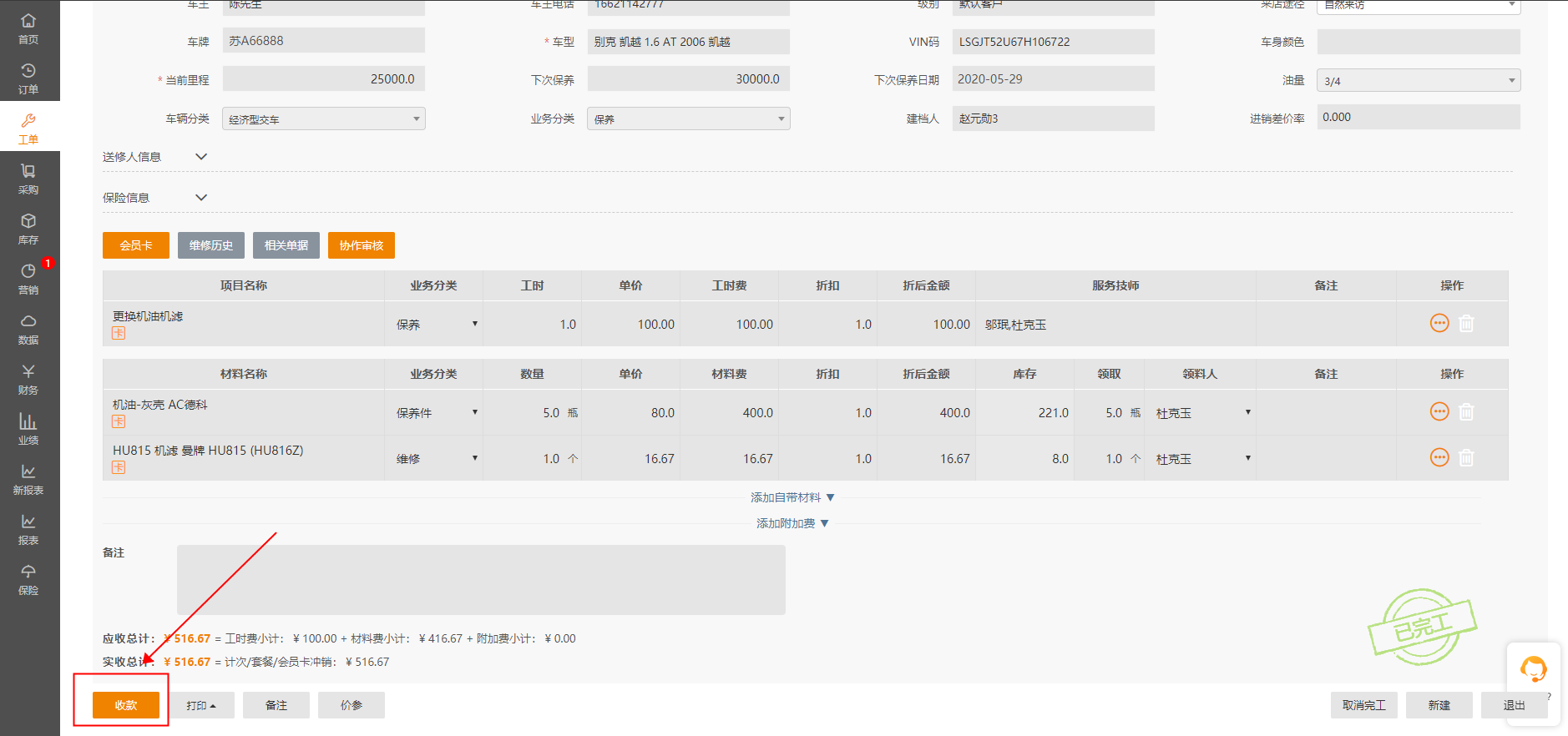Screen dimensions: 1568x736
Task: Delete the 机油-灰壳 AC德科 material row
Action: (x=1466, y=411)
